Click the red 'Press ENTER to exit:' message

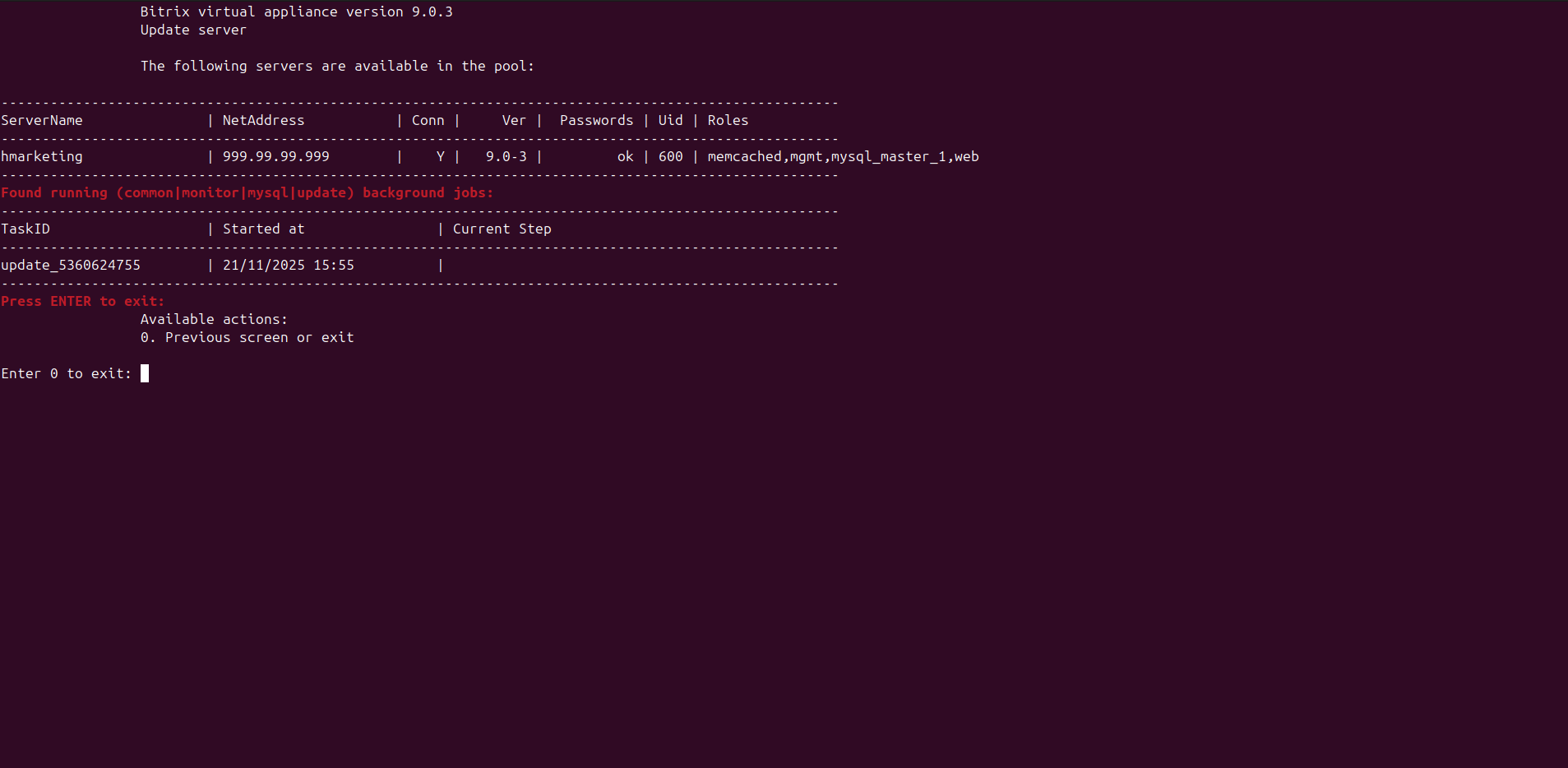82,301
